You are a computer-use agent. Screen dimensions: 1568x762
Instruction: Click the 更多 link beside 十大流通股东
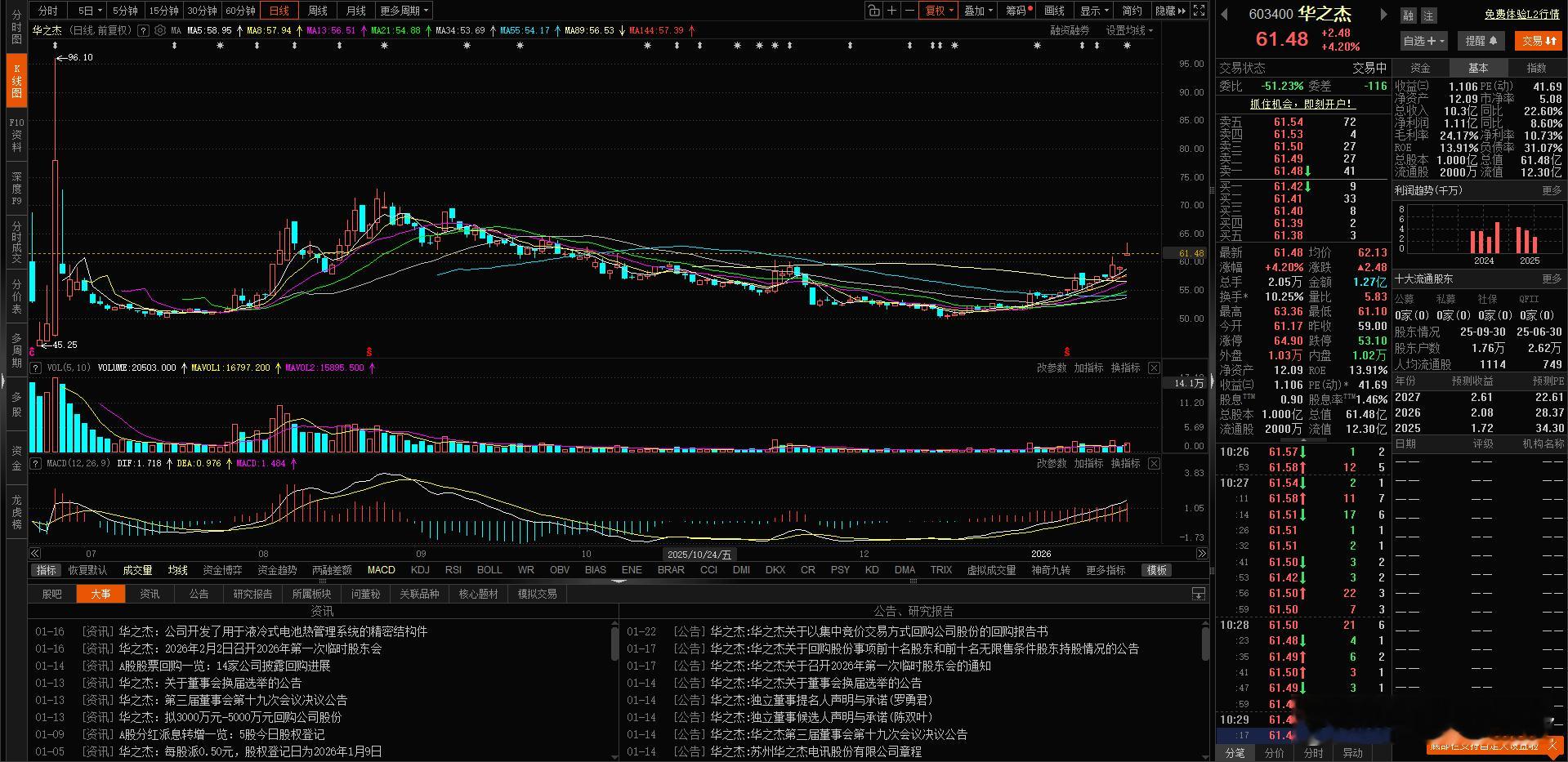(1552, 279)
